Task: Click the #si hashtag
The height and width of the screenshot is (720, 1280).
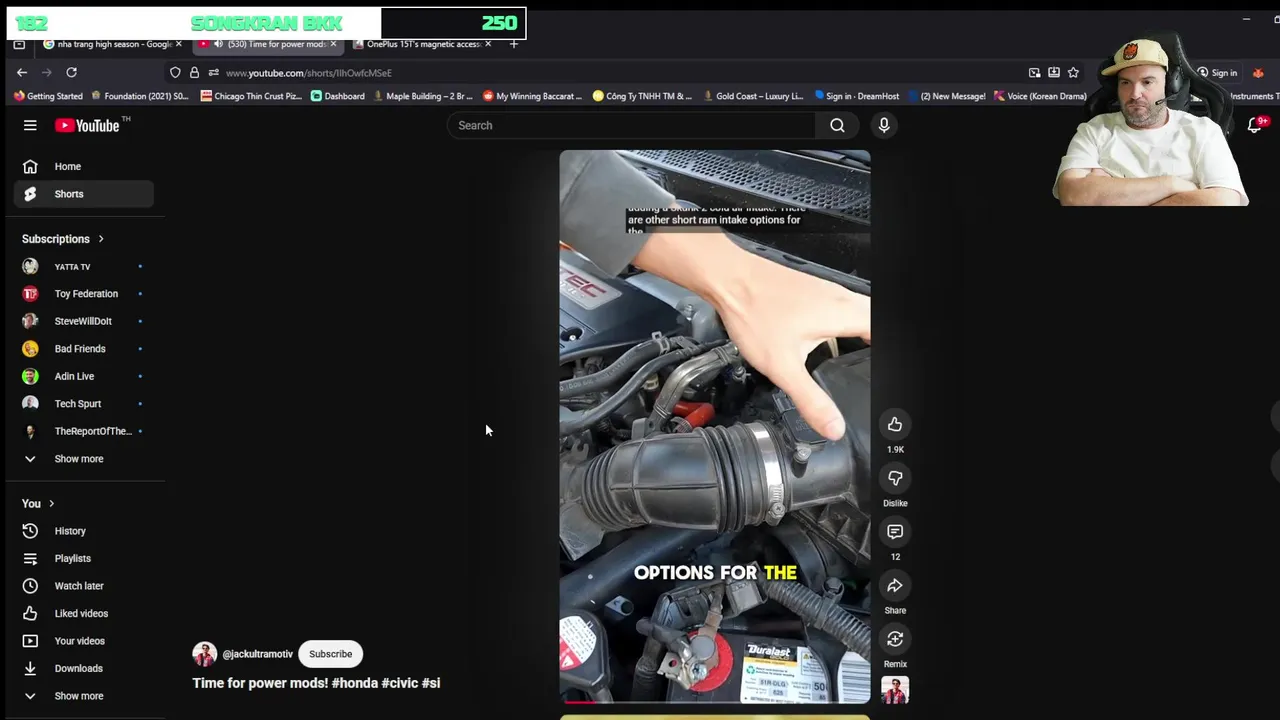Action: (x=431, y=683)
